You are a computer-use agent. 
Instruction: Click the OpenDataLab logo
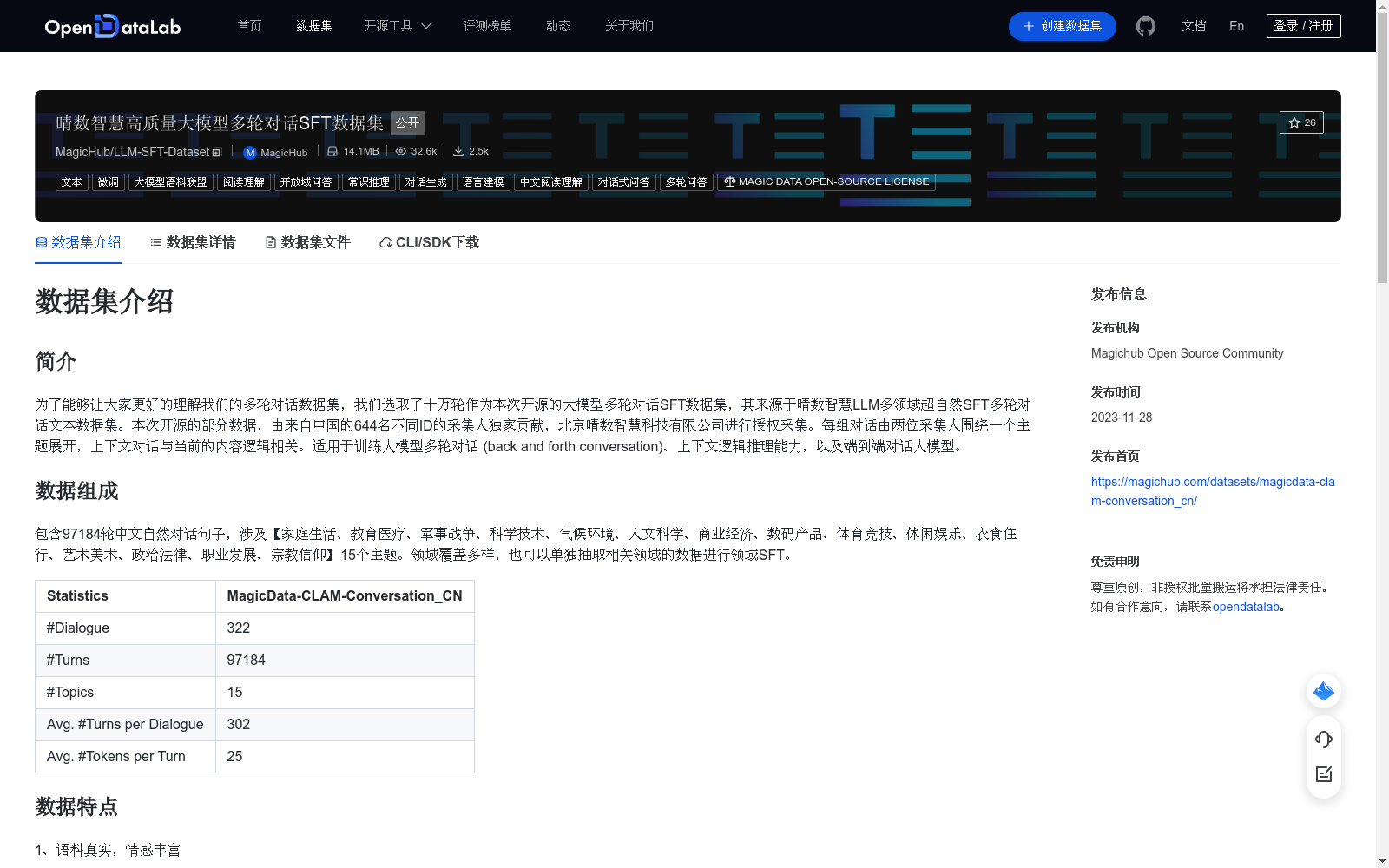[113, 26]
